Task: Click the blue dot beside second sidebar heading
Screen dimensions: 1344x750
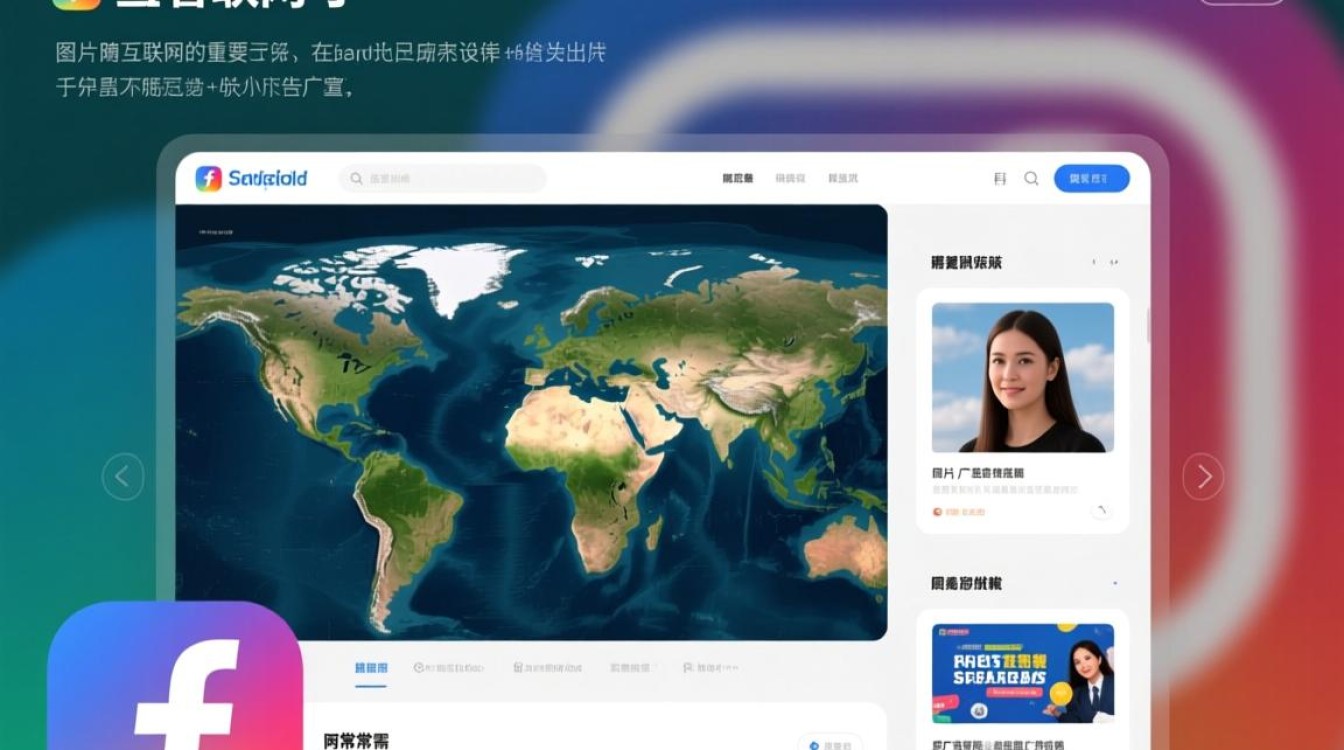Action: click(x=1114, y=583)
